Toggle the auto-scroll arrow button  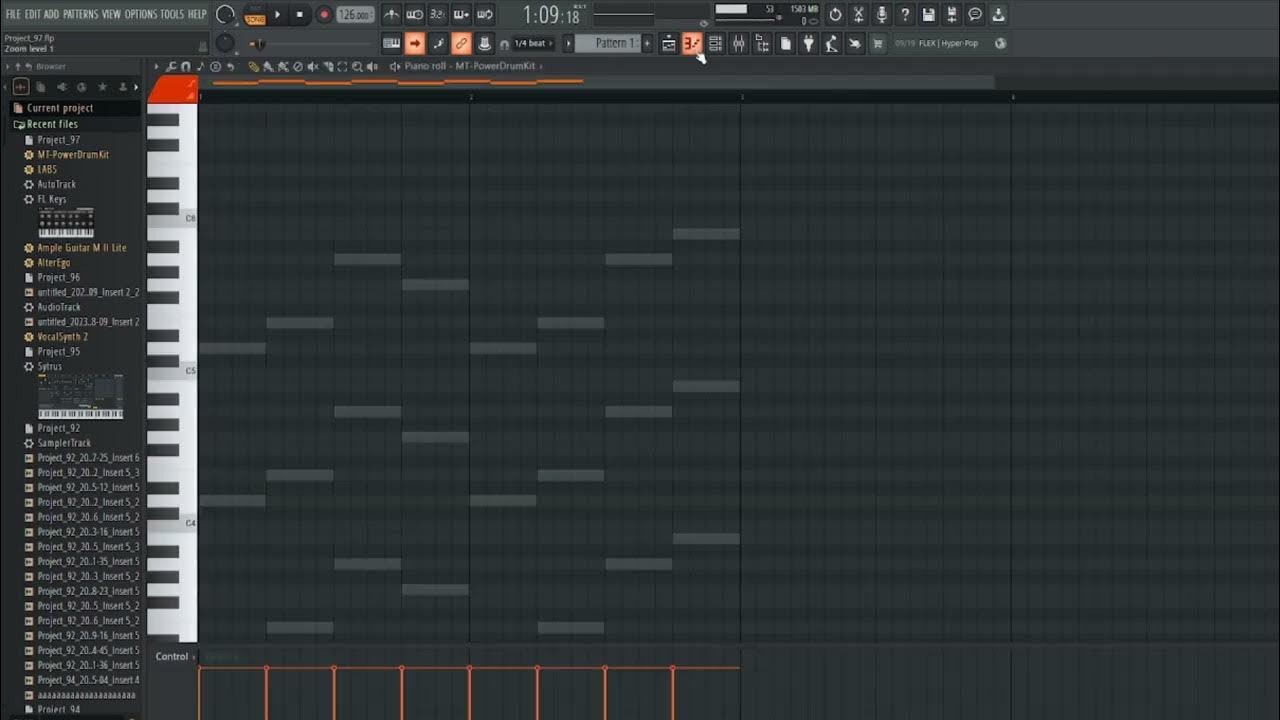pyautogui.click(x=415, y=43)
